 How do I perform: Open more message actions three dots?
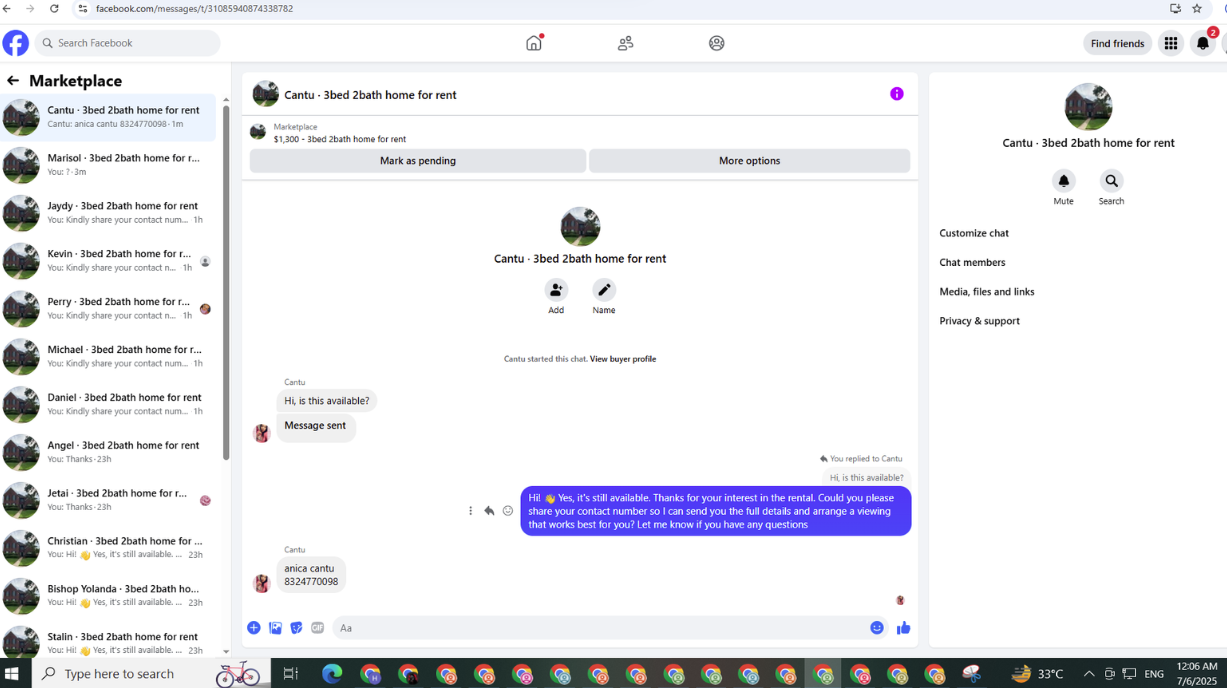[x=470, y=511]
